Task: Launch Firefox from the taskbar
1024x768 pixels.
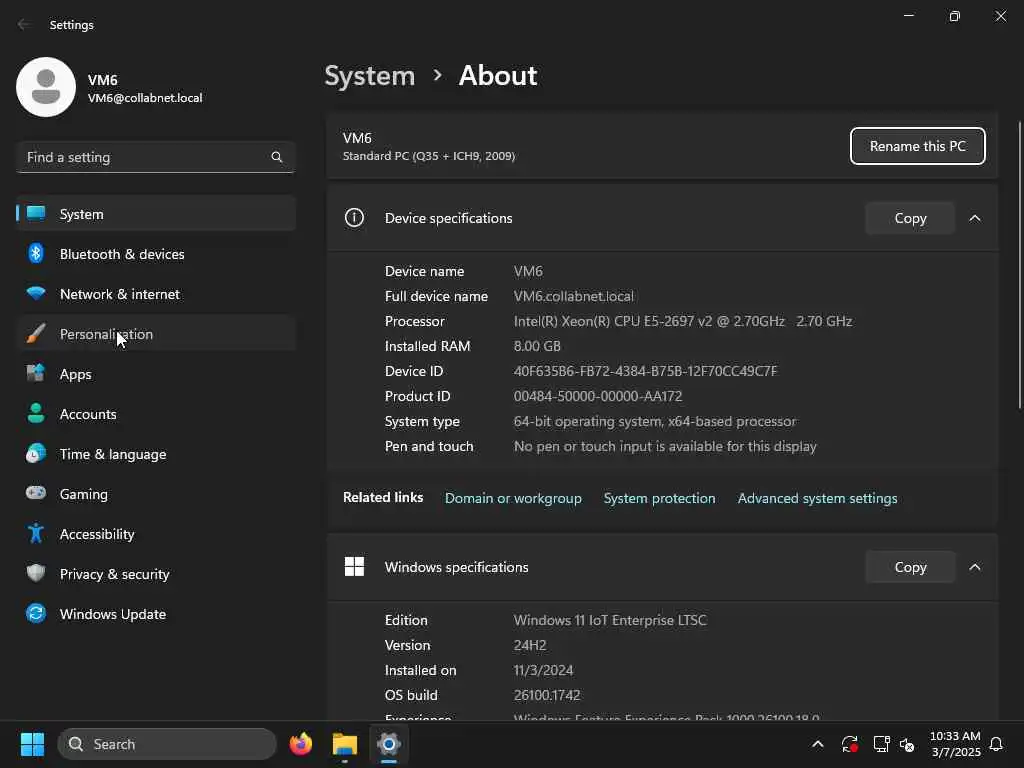Action: [x=300, y=744]
